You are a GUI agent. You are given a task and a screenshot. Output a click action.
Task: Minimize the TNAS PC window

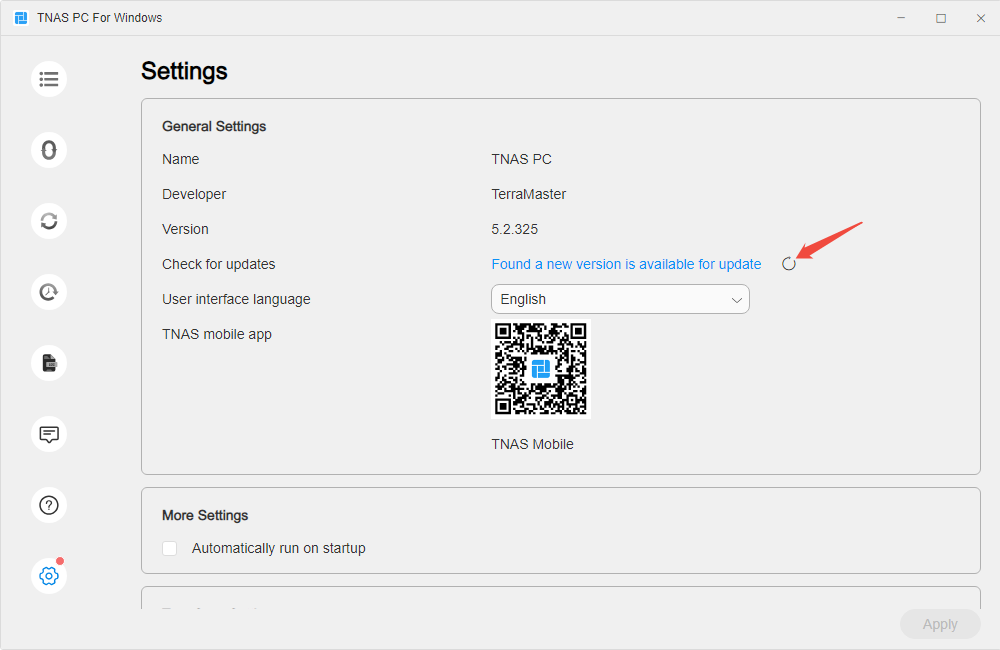(x=901, y=18)
